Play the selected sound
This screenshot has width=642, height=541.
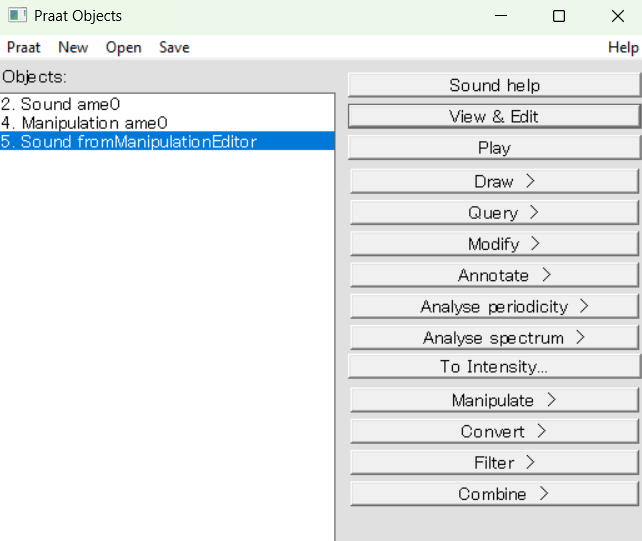tap(494, 148)
